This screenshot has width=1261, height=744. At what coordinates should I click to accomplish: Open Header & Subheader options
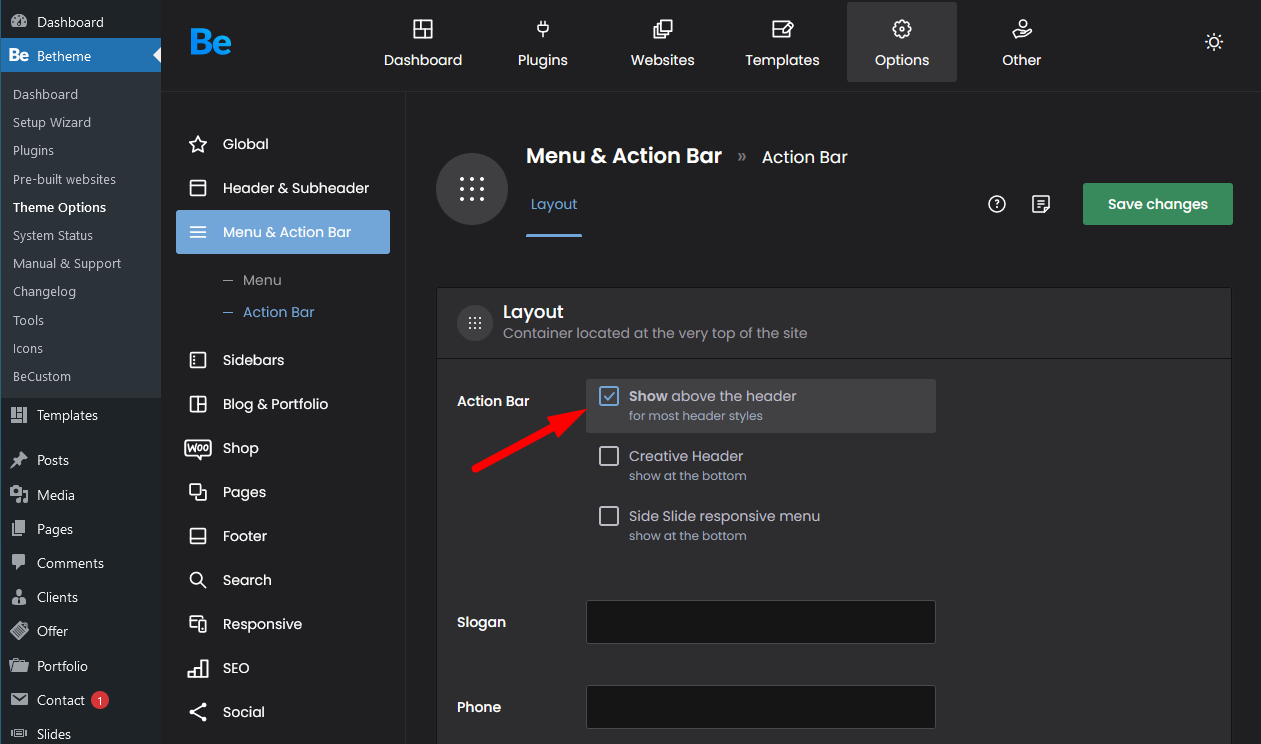[283, 188]
